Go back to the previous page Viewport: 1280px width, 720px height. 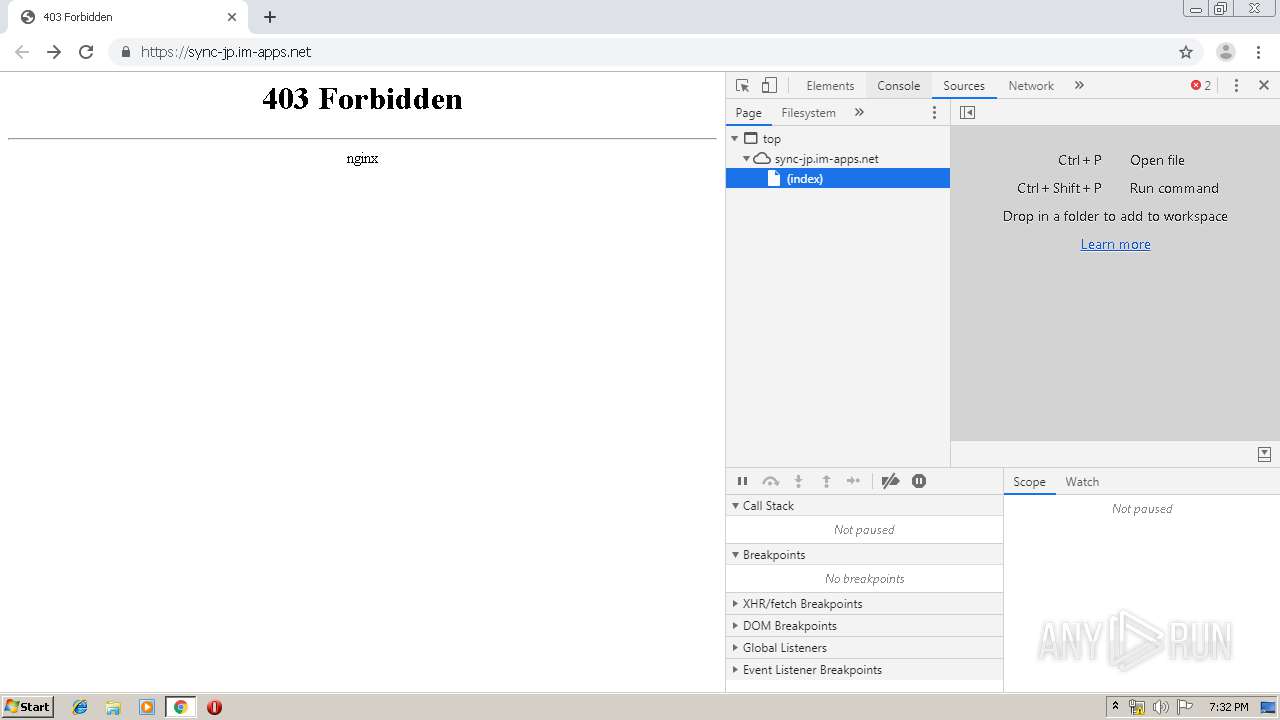(x=22, y=52)
